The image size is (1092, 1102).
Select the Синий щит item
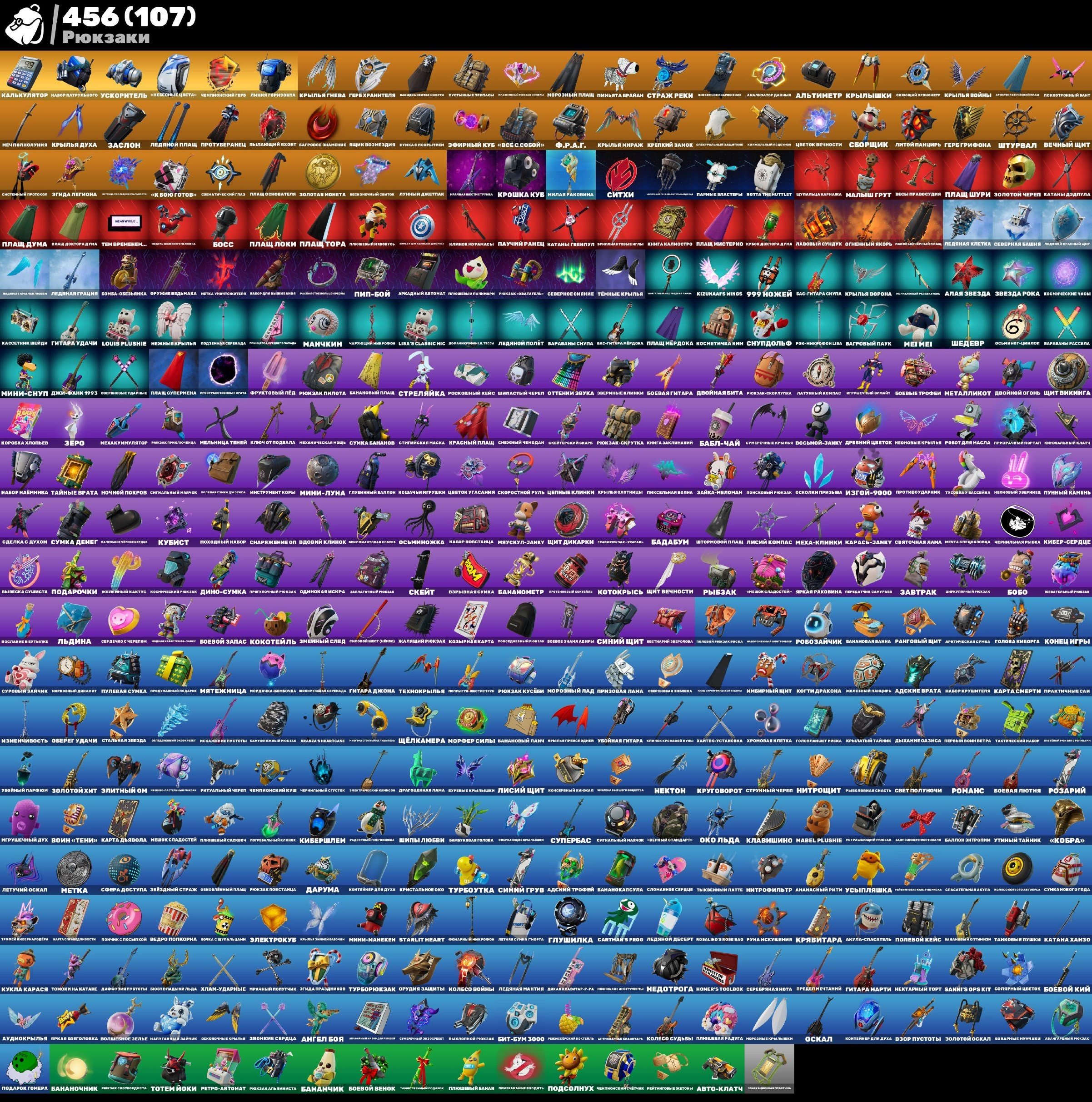click(620, 622)
